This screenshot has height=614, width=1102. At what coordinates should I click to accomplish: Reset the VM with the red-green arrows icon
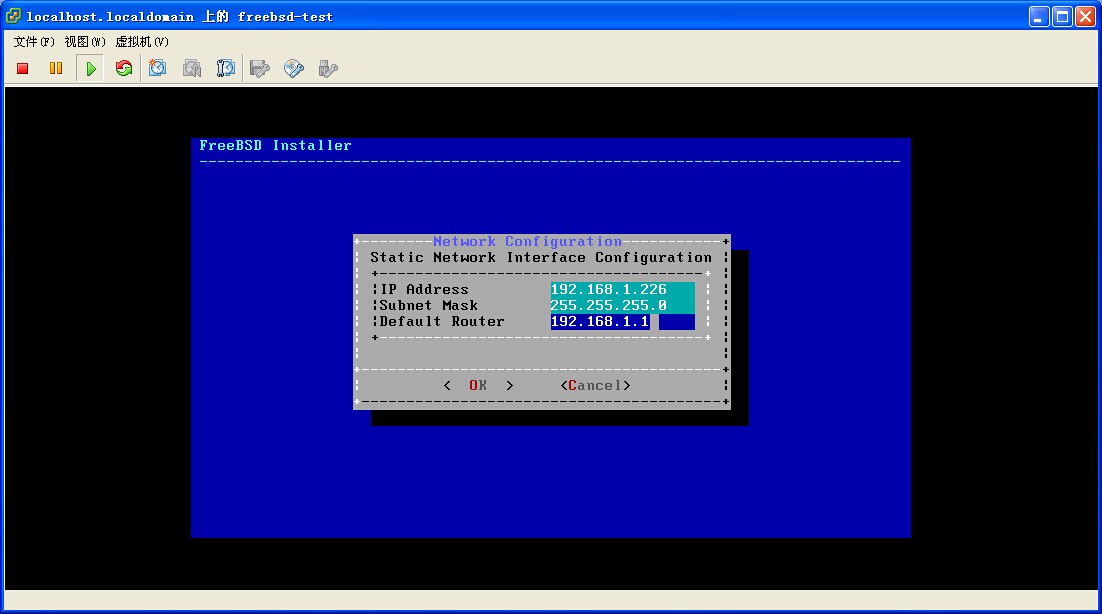click(124, 69)
